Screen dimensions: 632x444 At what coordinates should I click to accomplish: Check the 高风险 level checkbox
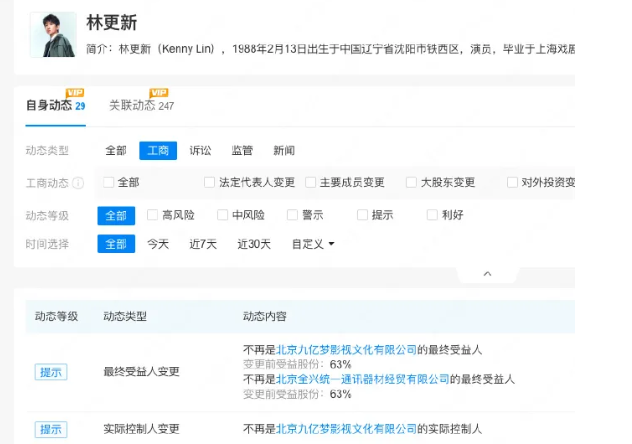point(152,215)
